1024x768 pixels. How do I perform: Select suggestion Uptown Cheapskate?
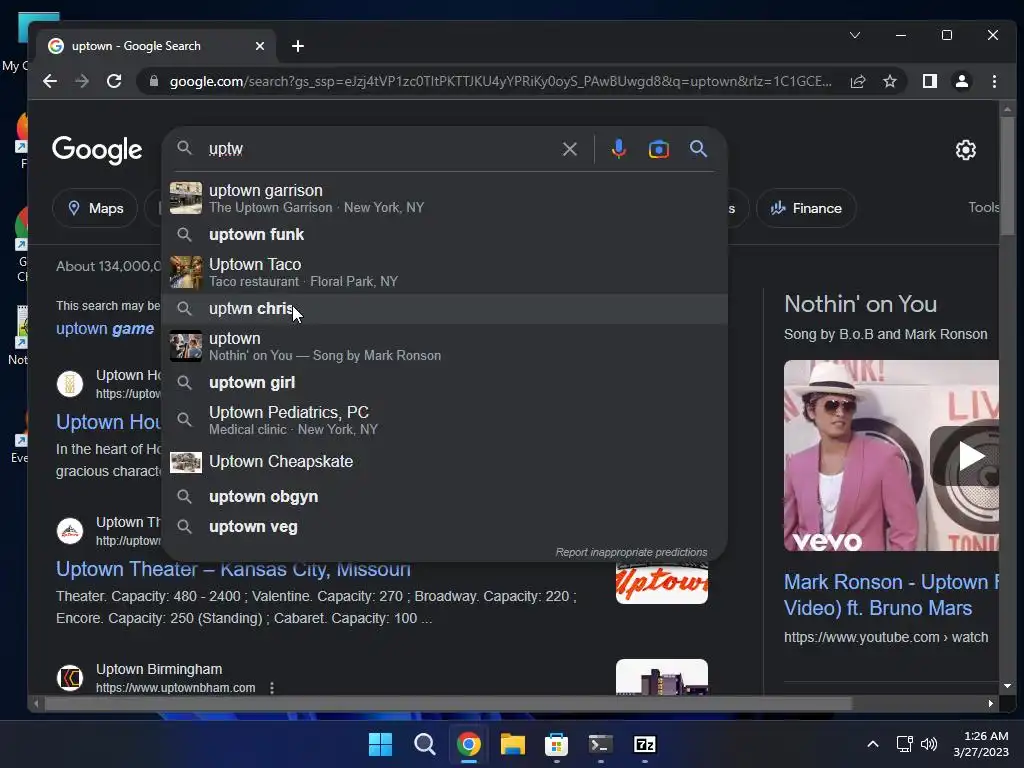tap(445, 462)
